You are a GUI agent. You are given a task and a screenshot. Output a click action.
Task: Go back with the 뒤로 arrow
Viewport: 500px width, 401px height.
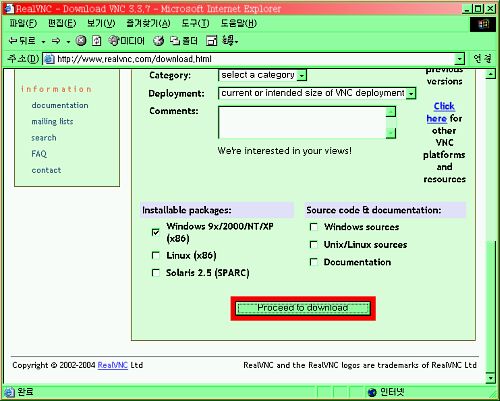point(21,41)
